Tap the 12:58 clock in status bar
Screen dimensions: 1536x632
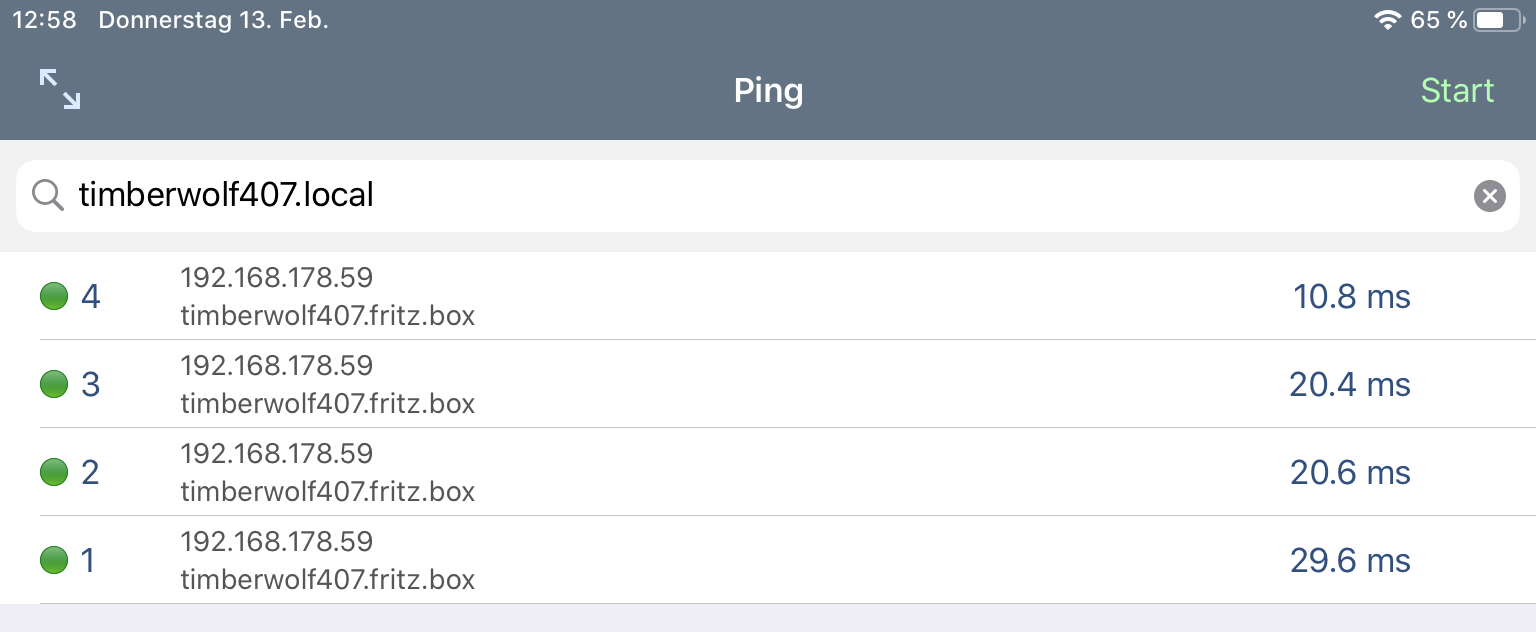coord(44,20)
